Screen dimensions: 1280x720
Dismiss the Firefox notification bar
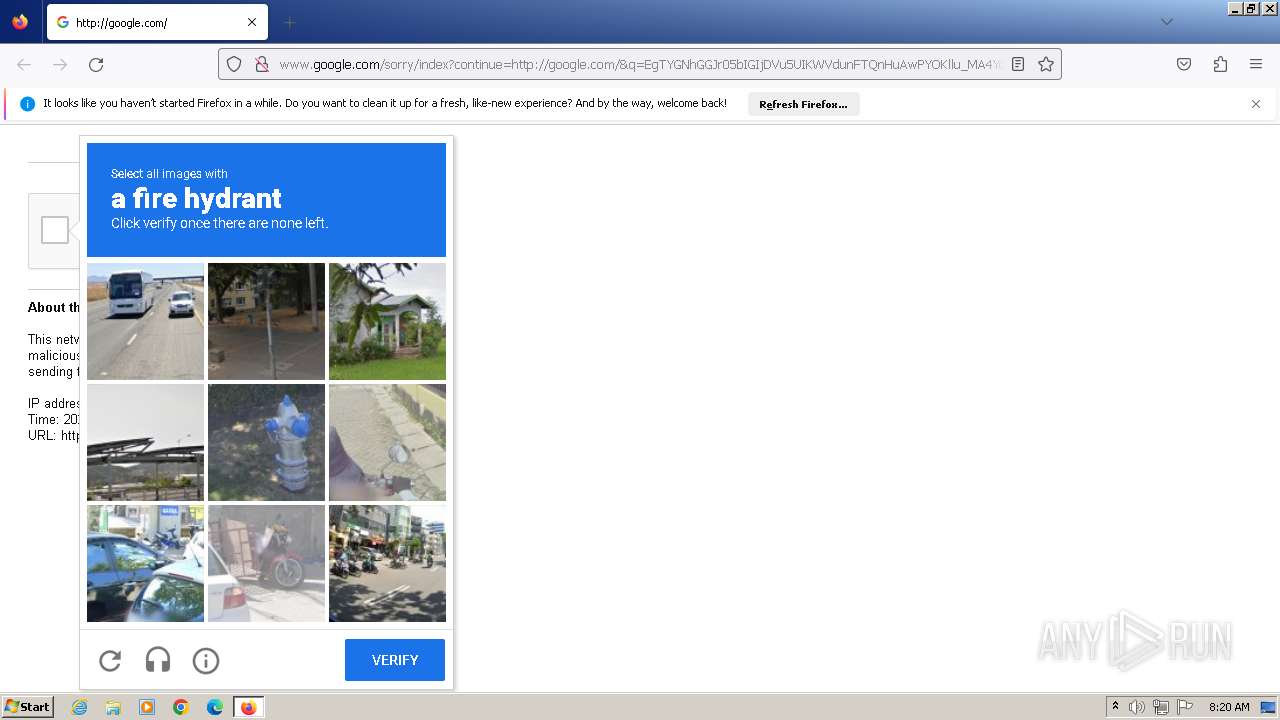point(1256,104)
